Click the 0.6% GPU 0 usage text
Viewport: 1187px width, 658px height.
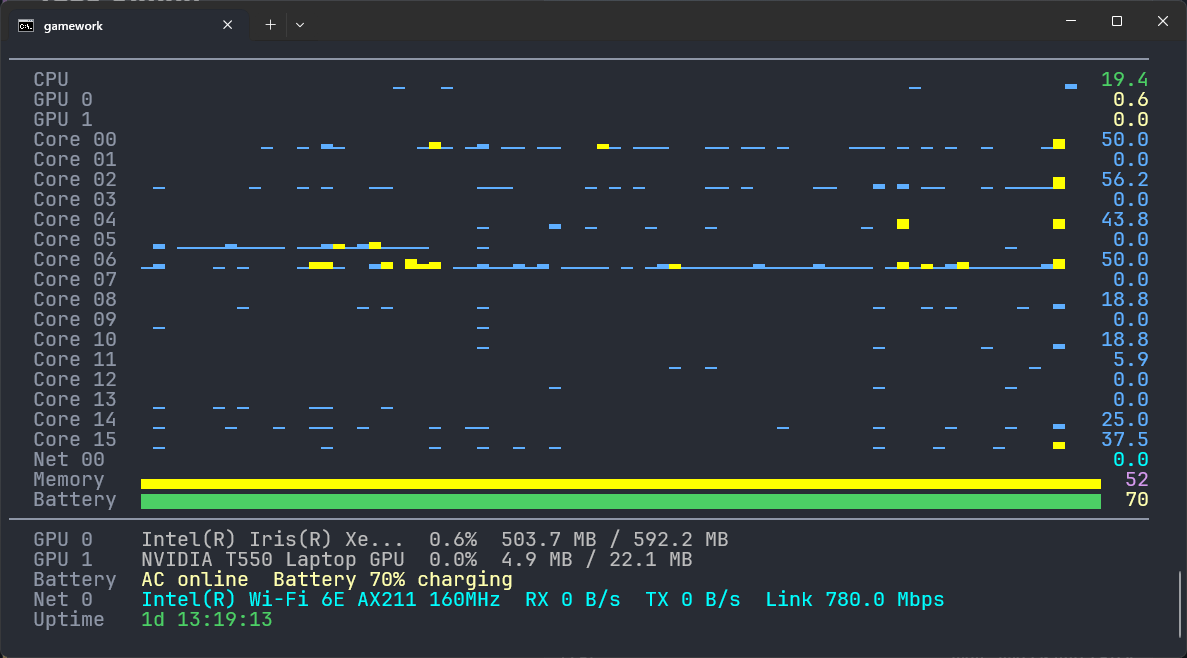coord(453,539)
